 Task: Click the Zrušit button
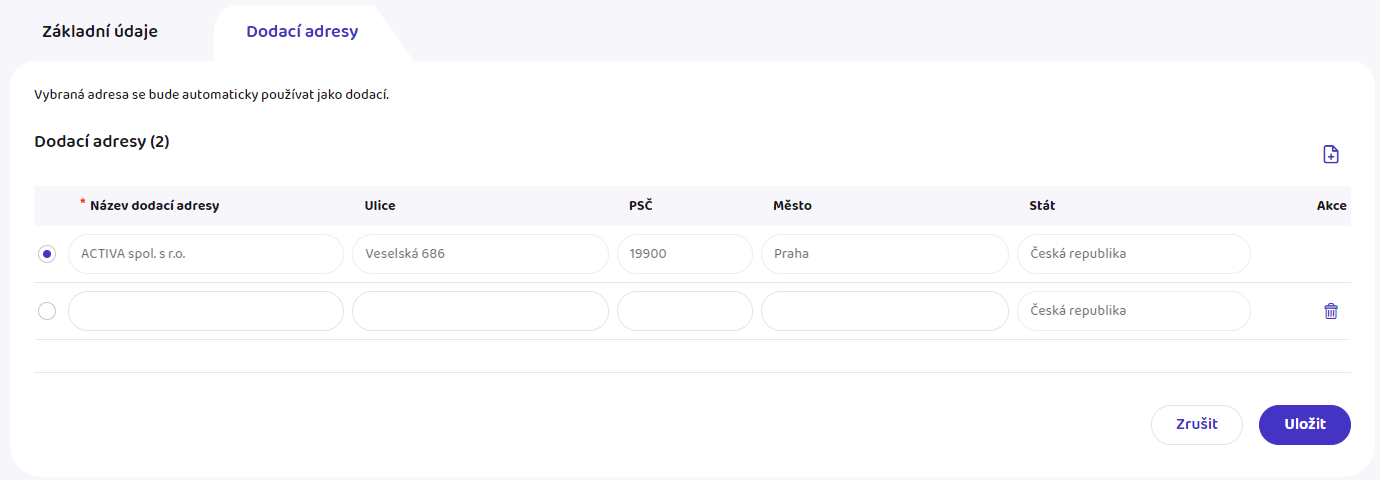coord(1197,424)
